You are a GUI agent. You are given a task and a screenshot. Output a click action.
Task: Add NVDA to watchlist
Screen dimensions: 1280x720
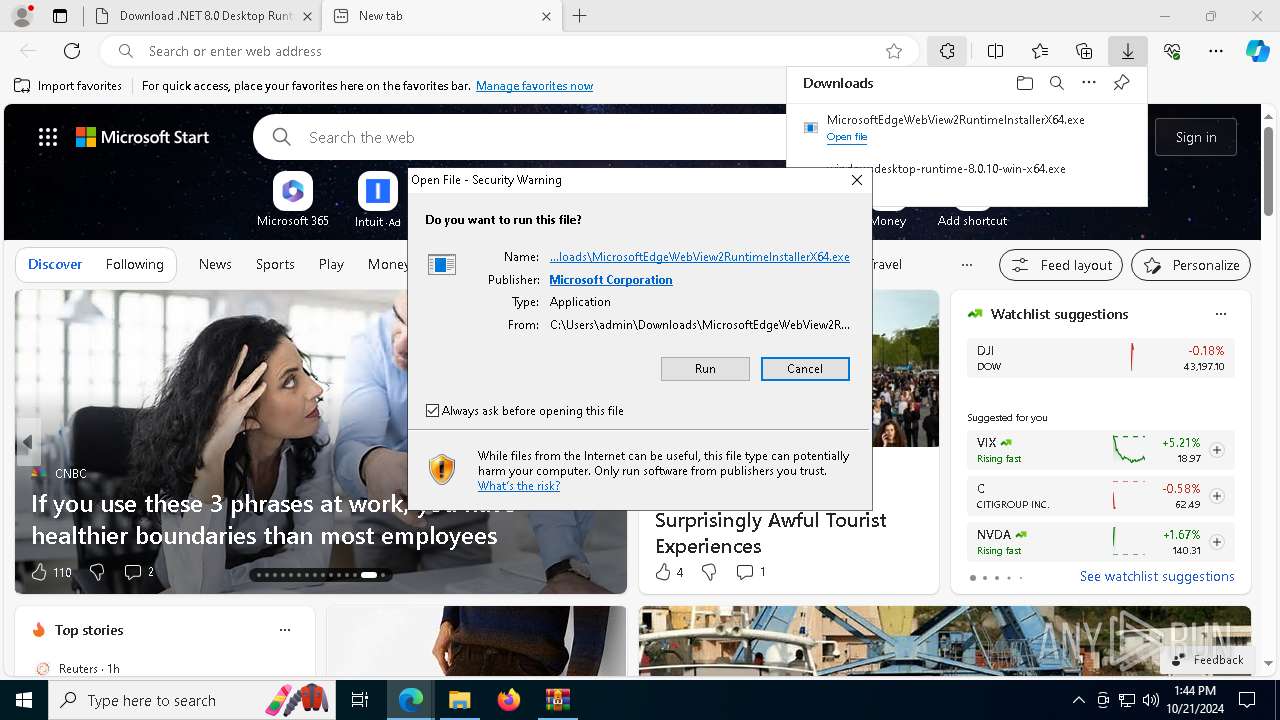point(1217,542)
